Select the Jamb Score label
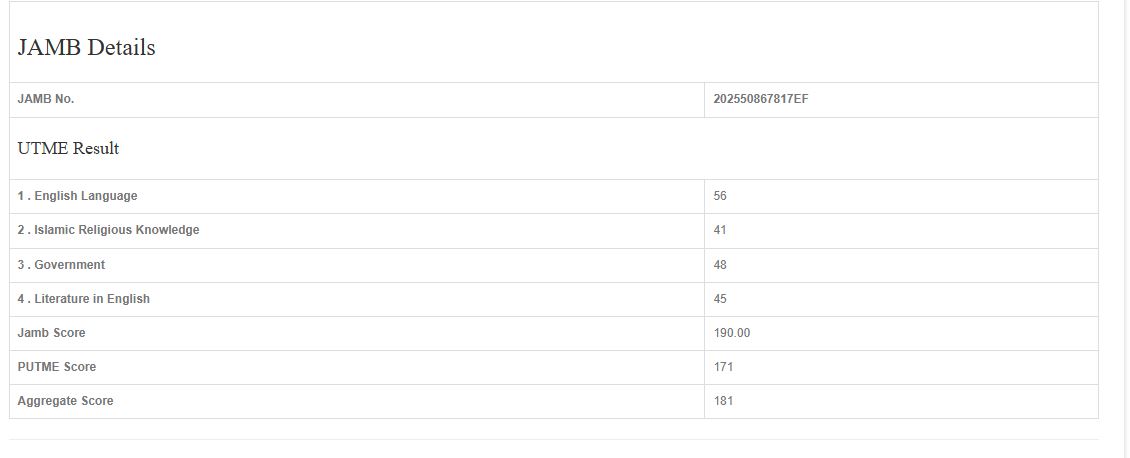Viewport: 1130px width, 458px height. (x=51, y=333)
